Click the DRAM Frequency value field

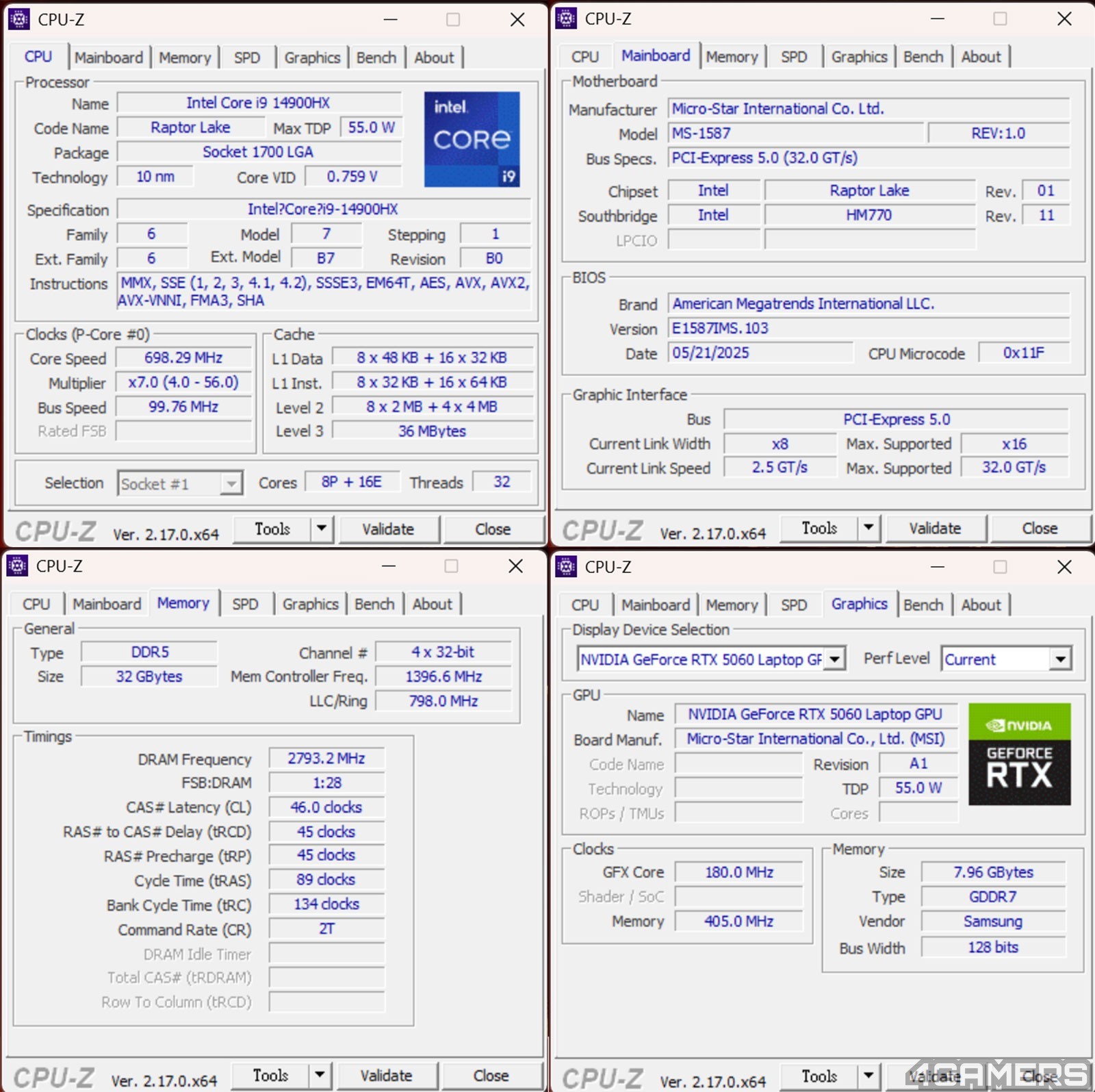[x=326, y=759]
